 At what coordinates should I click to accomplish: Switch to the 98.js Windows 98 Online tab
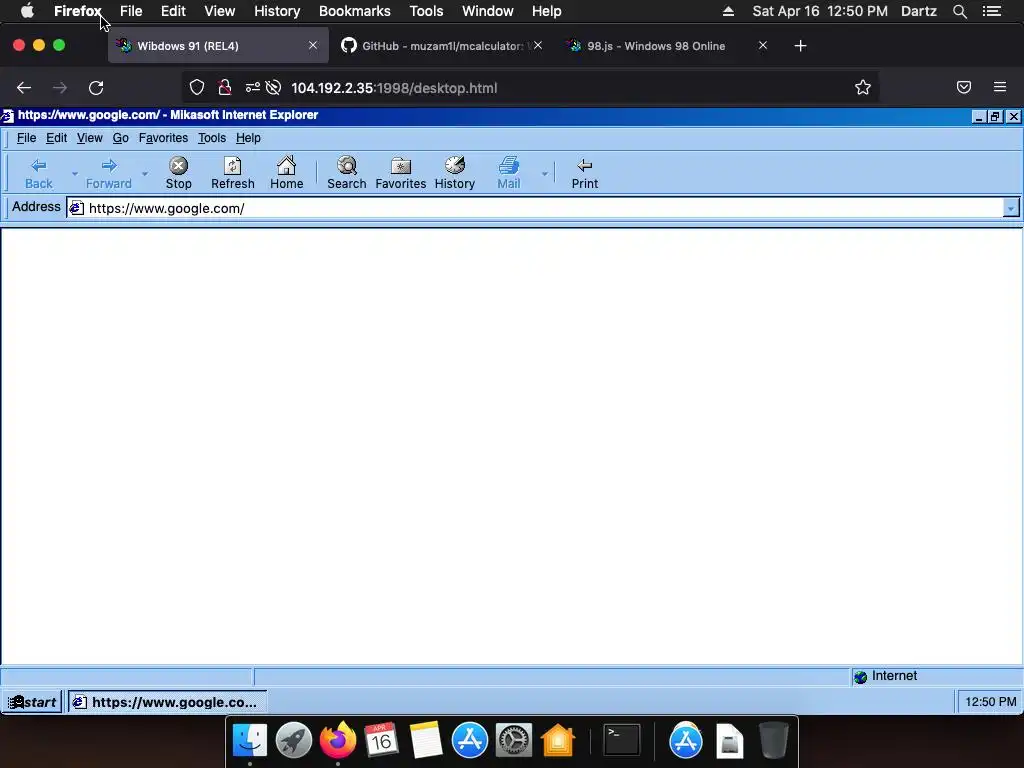coord(665,46)
